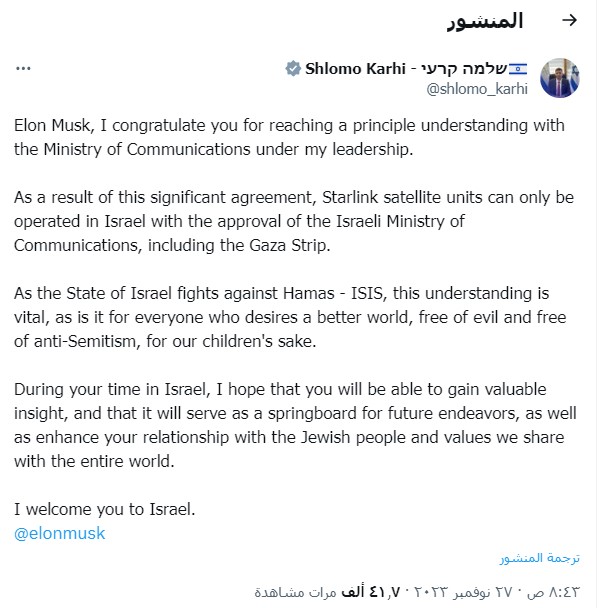Open the @shlomo_karhi handle

point(475,89)
